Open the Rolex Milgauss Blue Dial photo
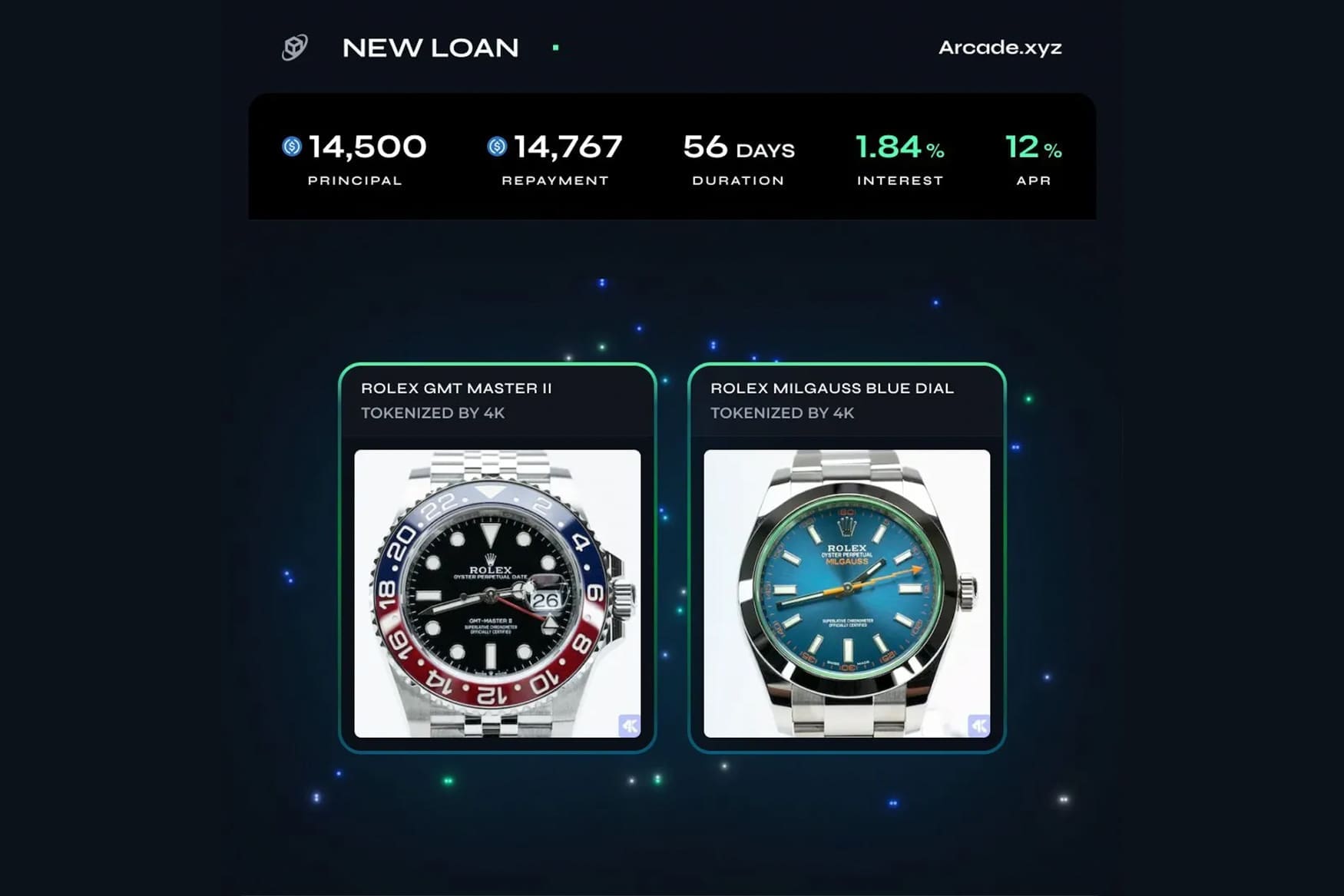The height and width of the screenshot is (896, 1344). point(846,593)
